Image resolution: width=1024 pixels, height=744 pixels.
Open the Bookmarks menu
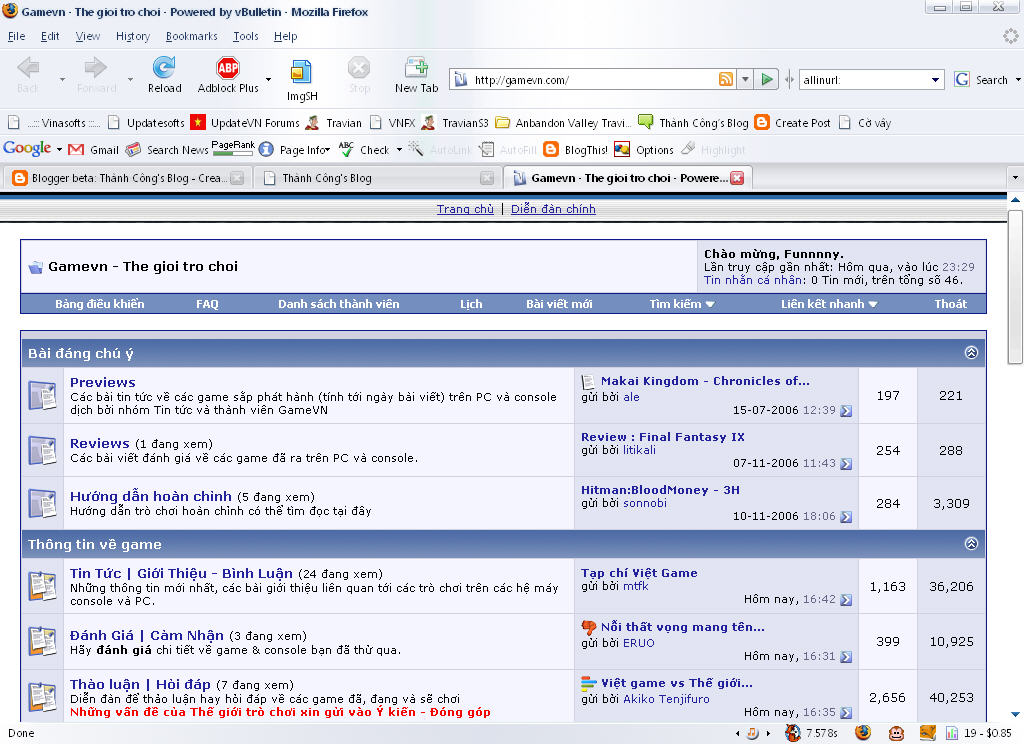coord(190,36)
